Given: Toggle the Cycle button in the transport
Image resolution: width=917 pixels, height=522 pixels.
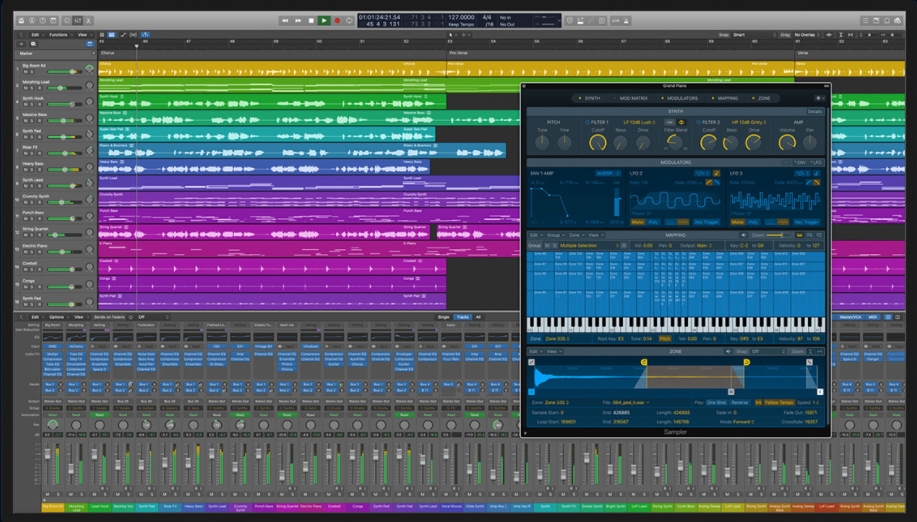Looking at the screenshot, I should point(350,20).
